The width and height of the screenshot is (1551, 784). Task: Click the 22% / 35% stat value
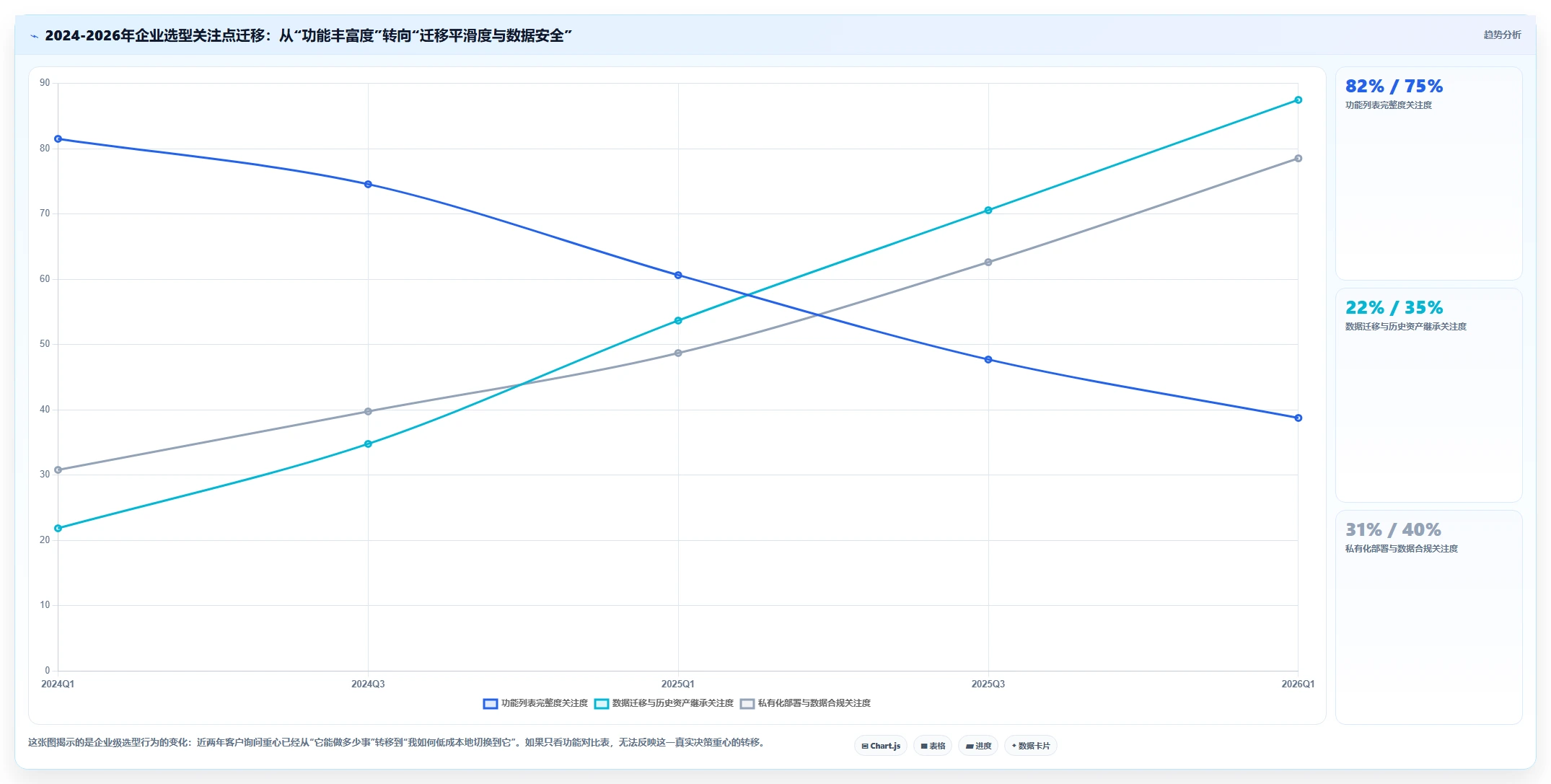(1394, 308)
